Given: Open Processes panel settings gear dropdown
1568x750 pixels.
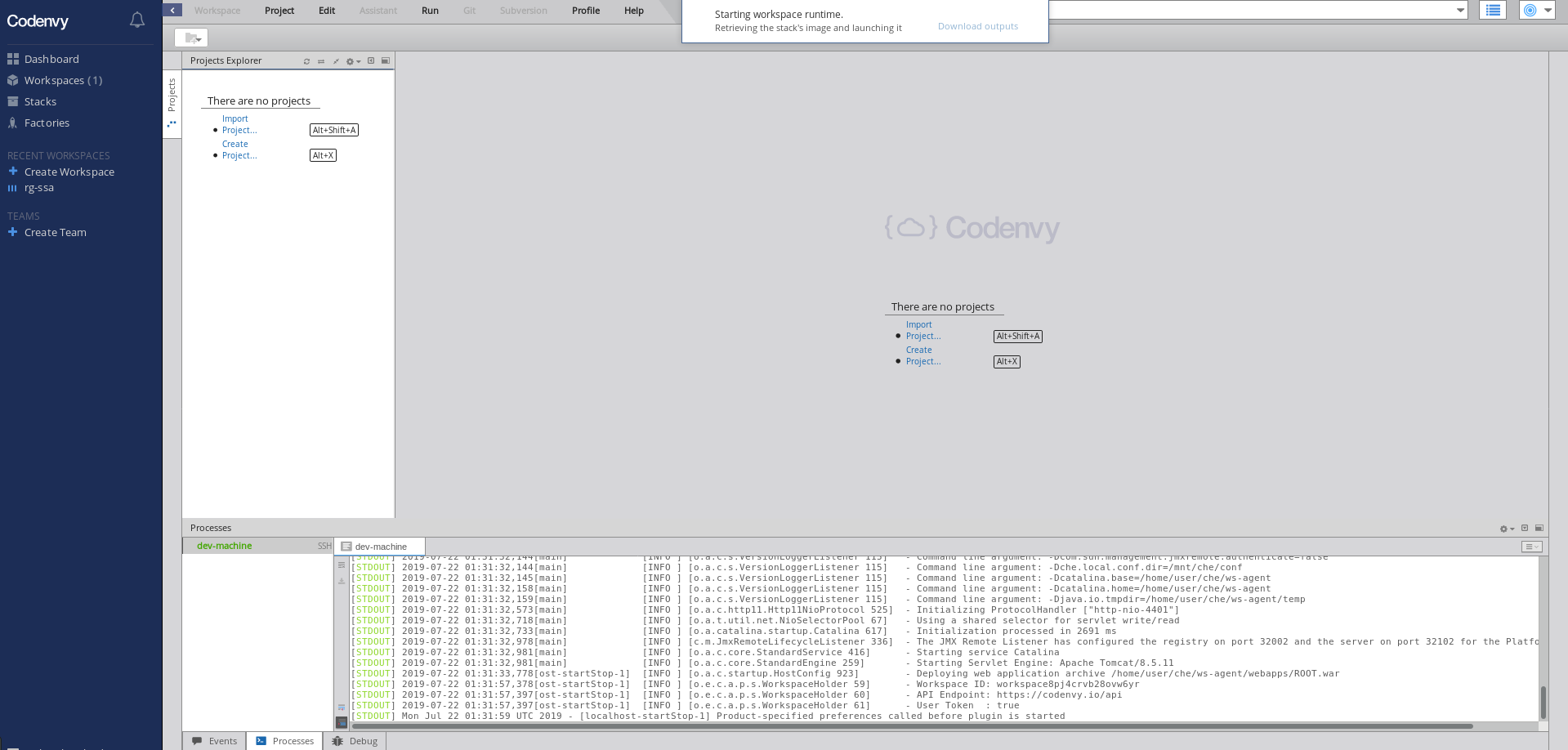Looking at the screenshot, I should point(1507,529).
